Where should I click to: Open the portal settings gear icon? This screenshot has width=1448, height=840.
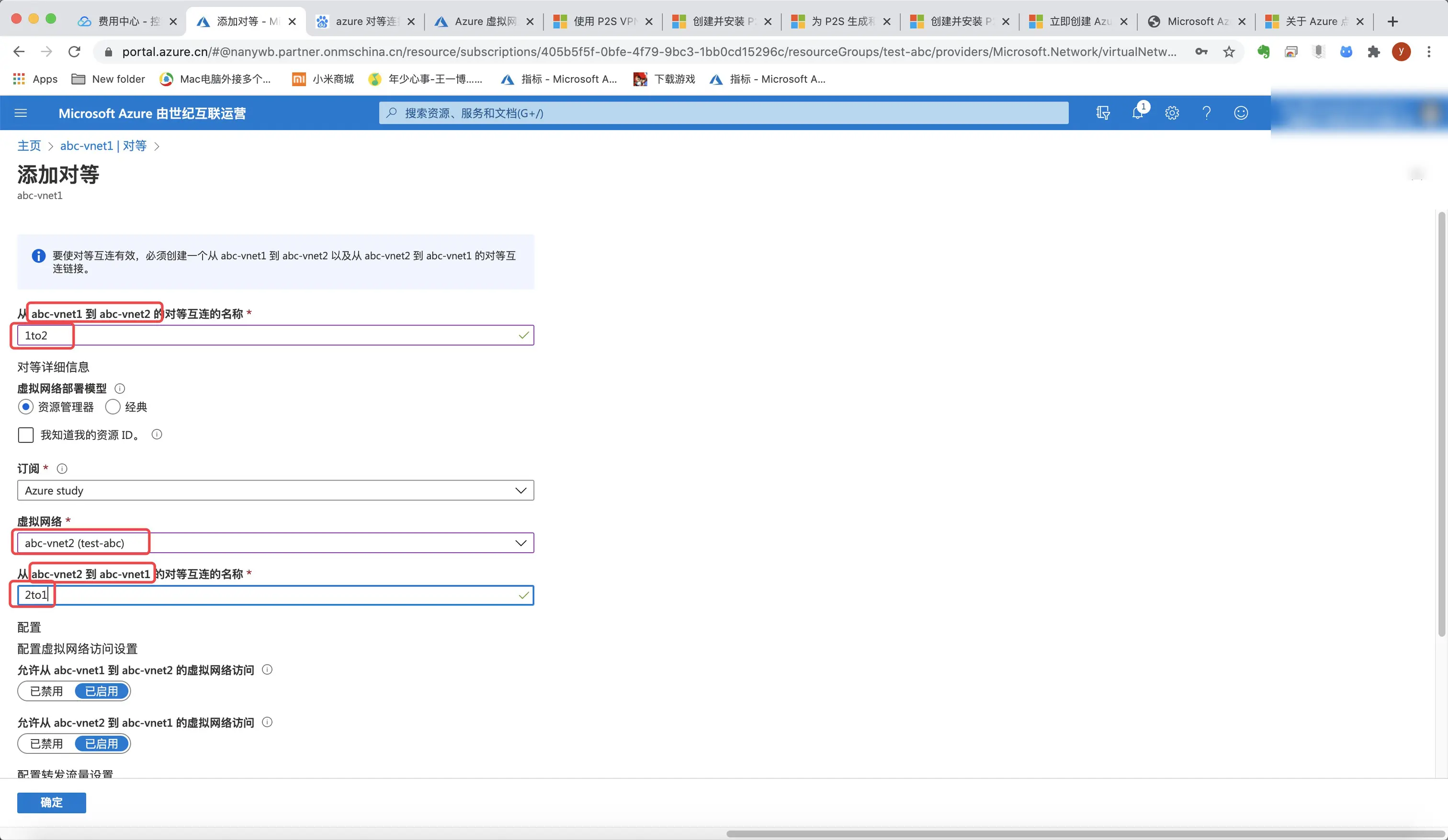[x=1172, y=113]
